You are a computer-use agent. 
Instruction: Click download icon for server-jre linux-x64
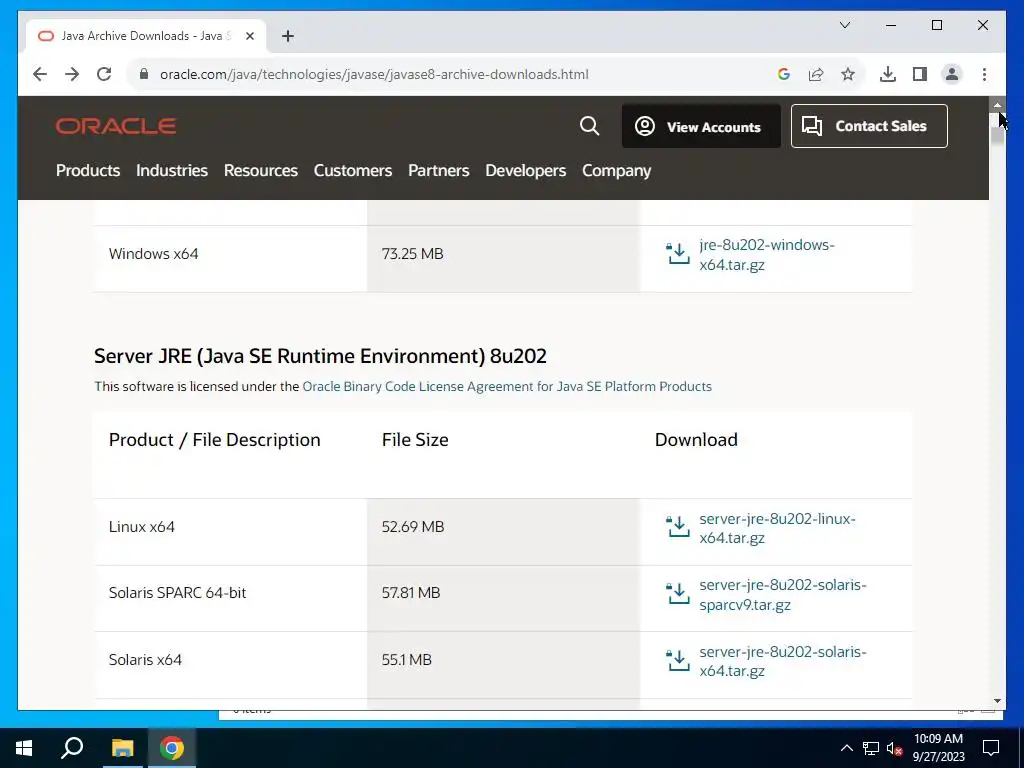(x=678, y=526)
